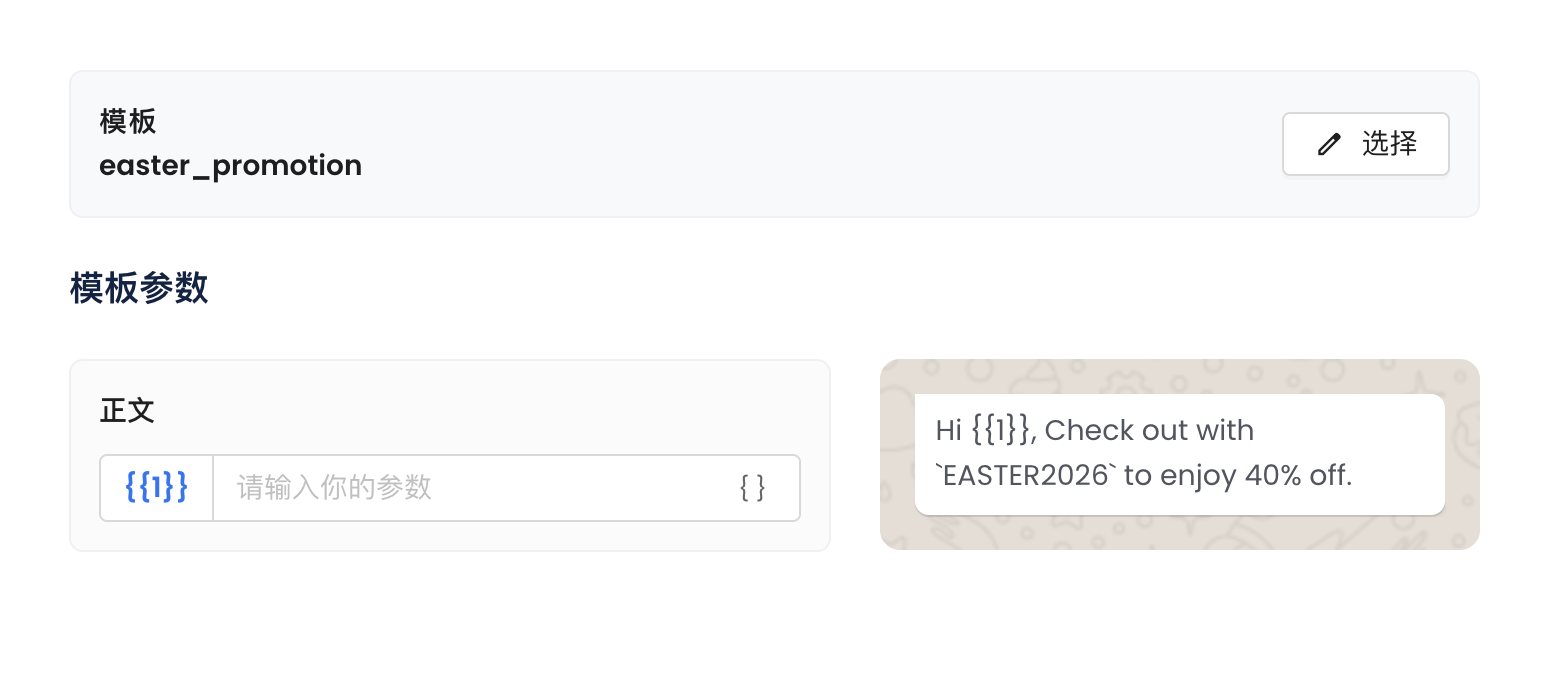This screenshot has height=676, width=1548.
Task: Click the '40% off' text in preview
Action: pos(1298,475)
